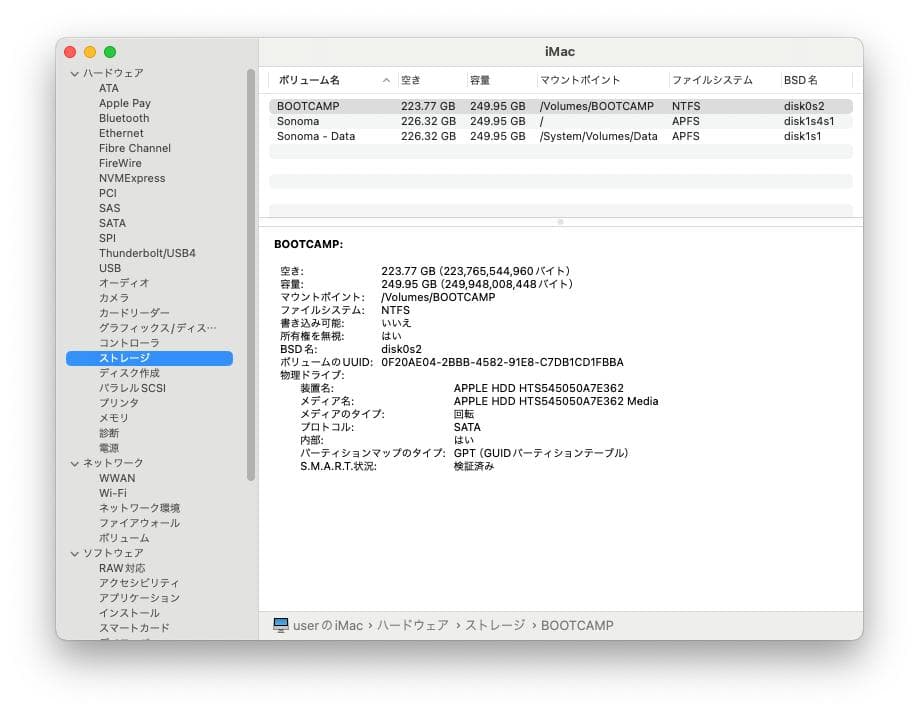Viewport: 919px width, 714px height.
Task: Collapse the ソフトウェア section
Action: [74, 553]
